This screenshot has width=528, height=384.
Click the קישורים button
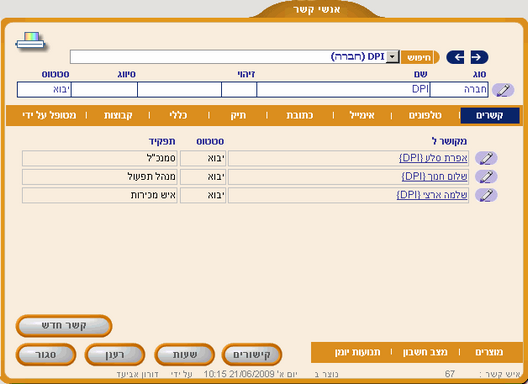(x=252, y=354)
